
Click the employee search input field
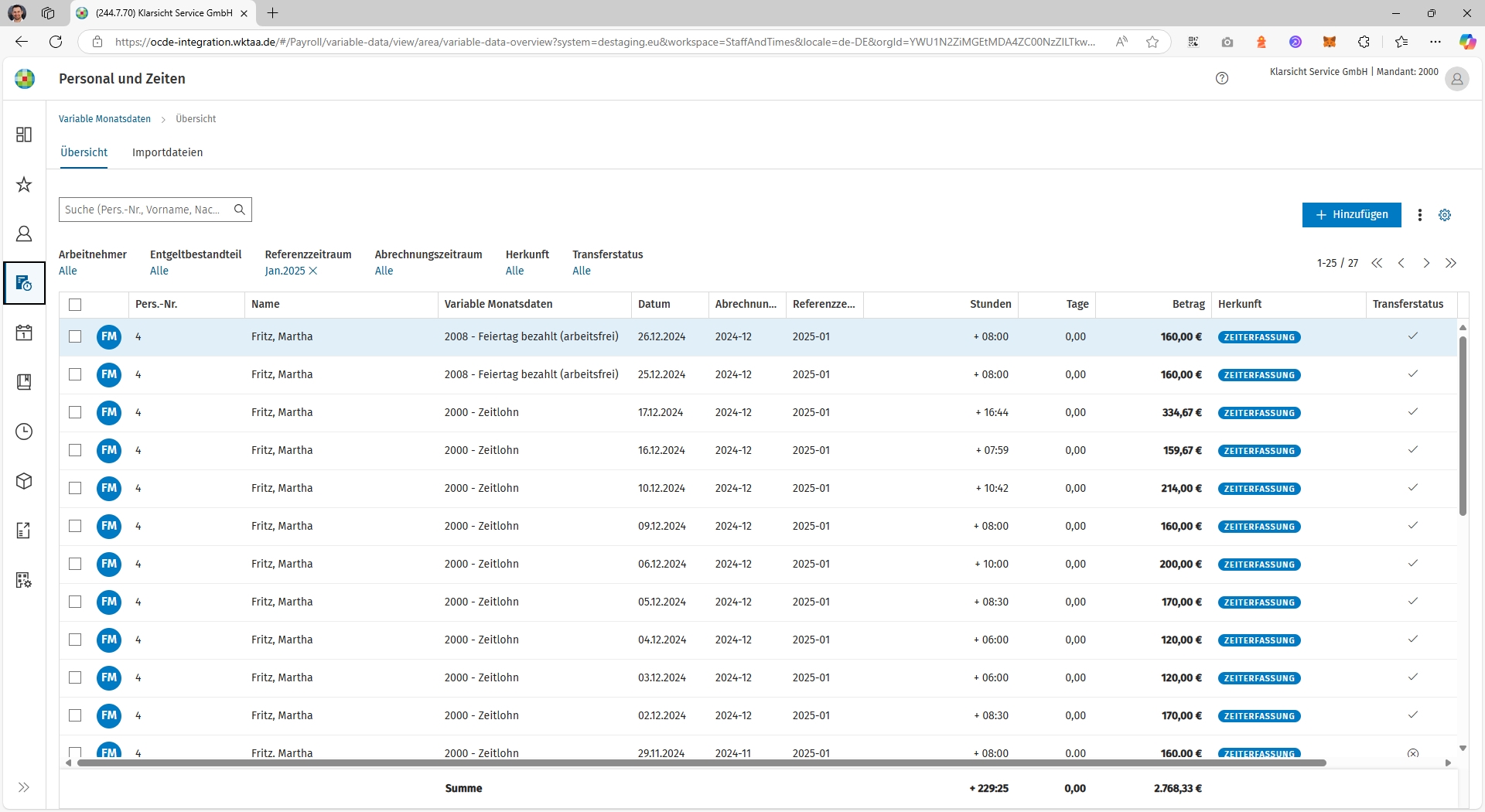[145, 210]
